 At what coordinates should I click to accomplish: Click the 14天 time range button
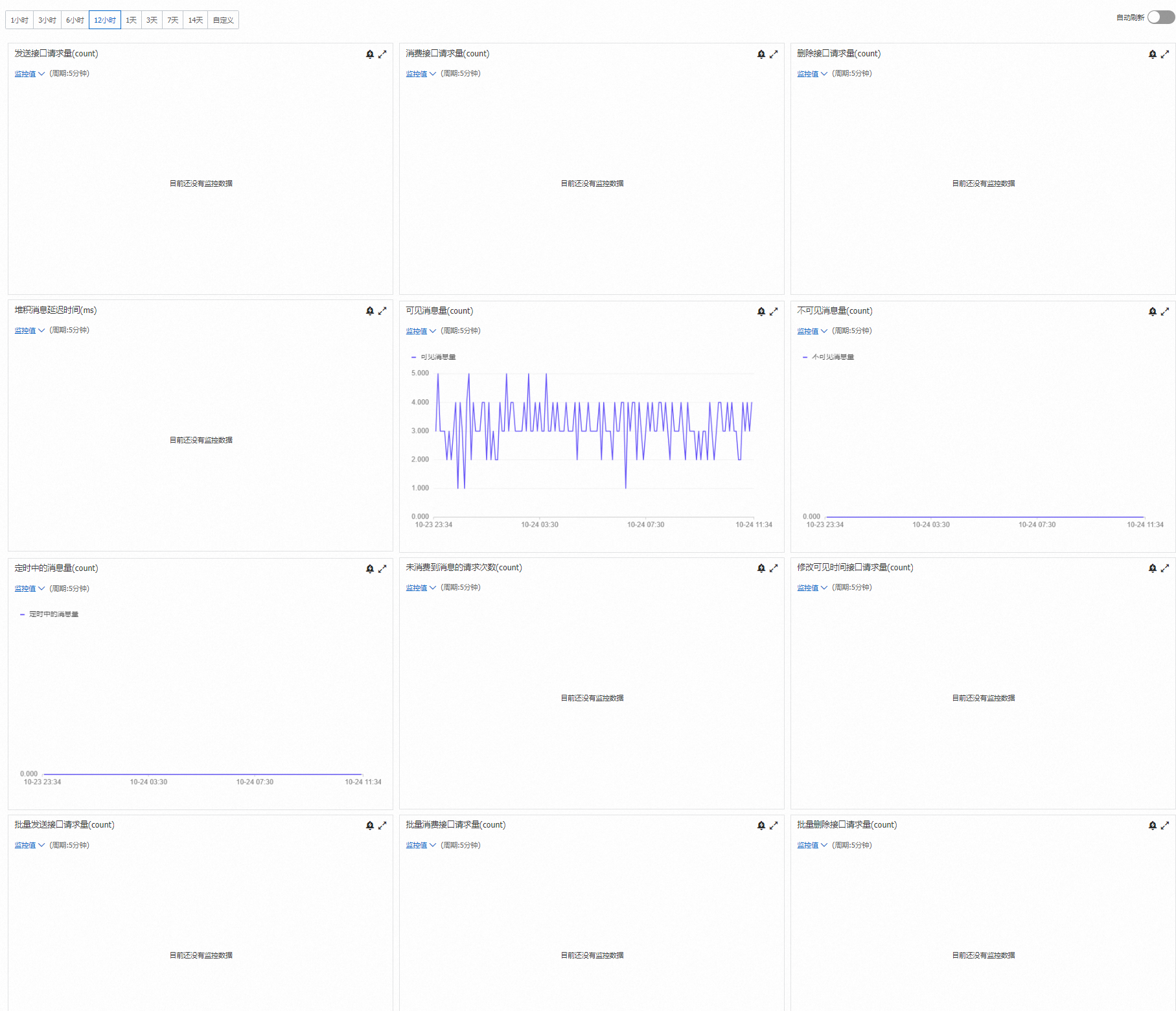[196, 20]
